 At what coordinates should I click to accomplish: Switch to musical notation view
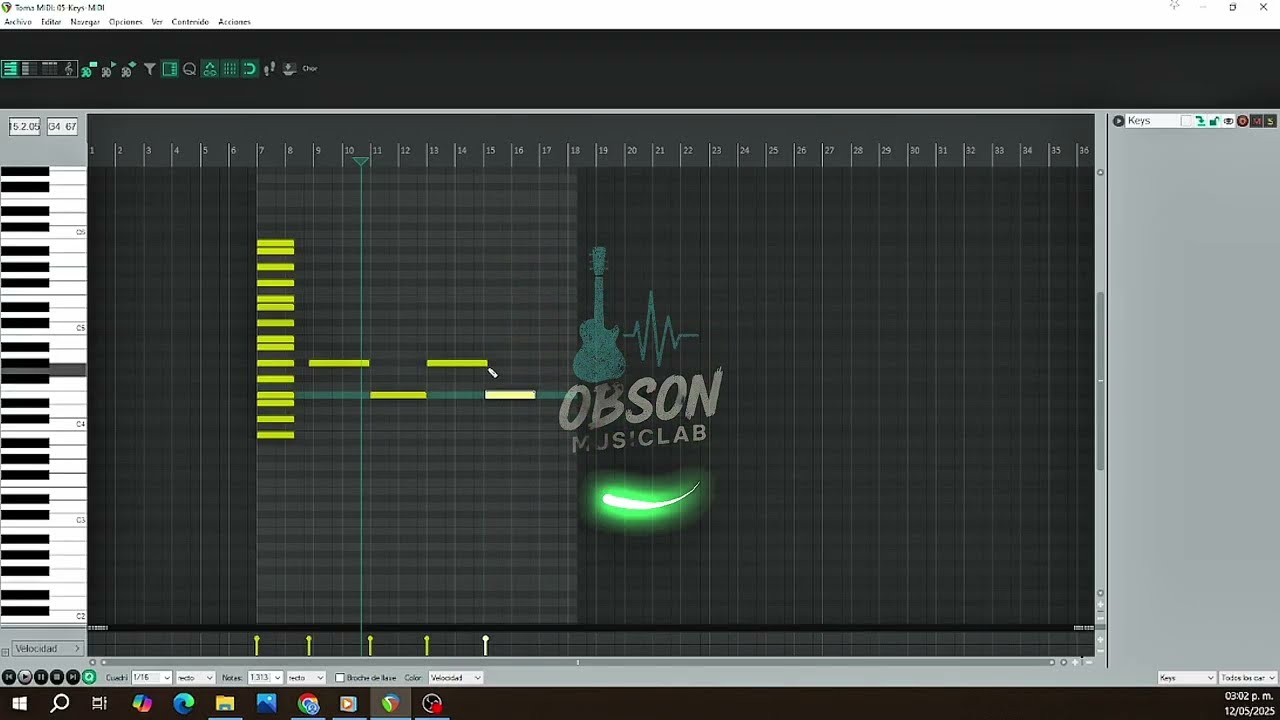(68, 69)
